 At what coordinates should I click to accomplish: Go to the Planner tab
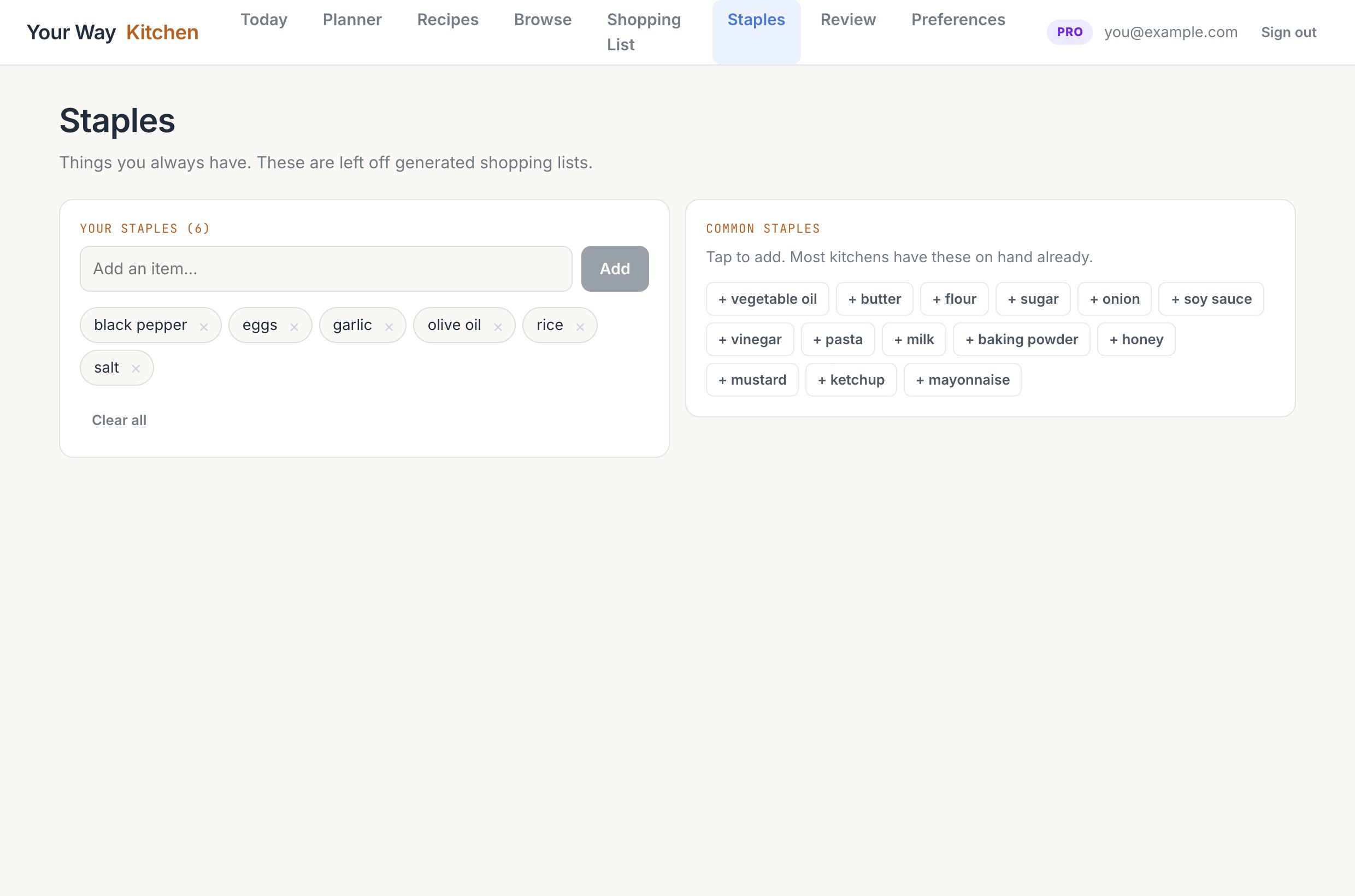coord(352,20)
